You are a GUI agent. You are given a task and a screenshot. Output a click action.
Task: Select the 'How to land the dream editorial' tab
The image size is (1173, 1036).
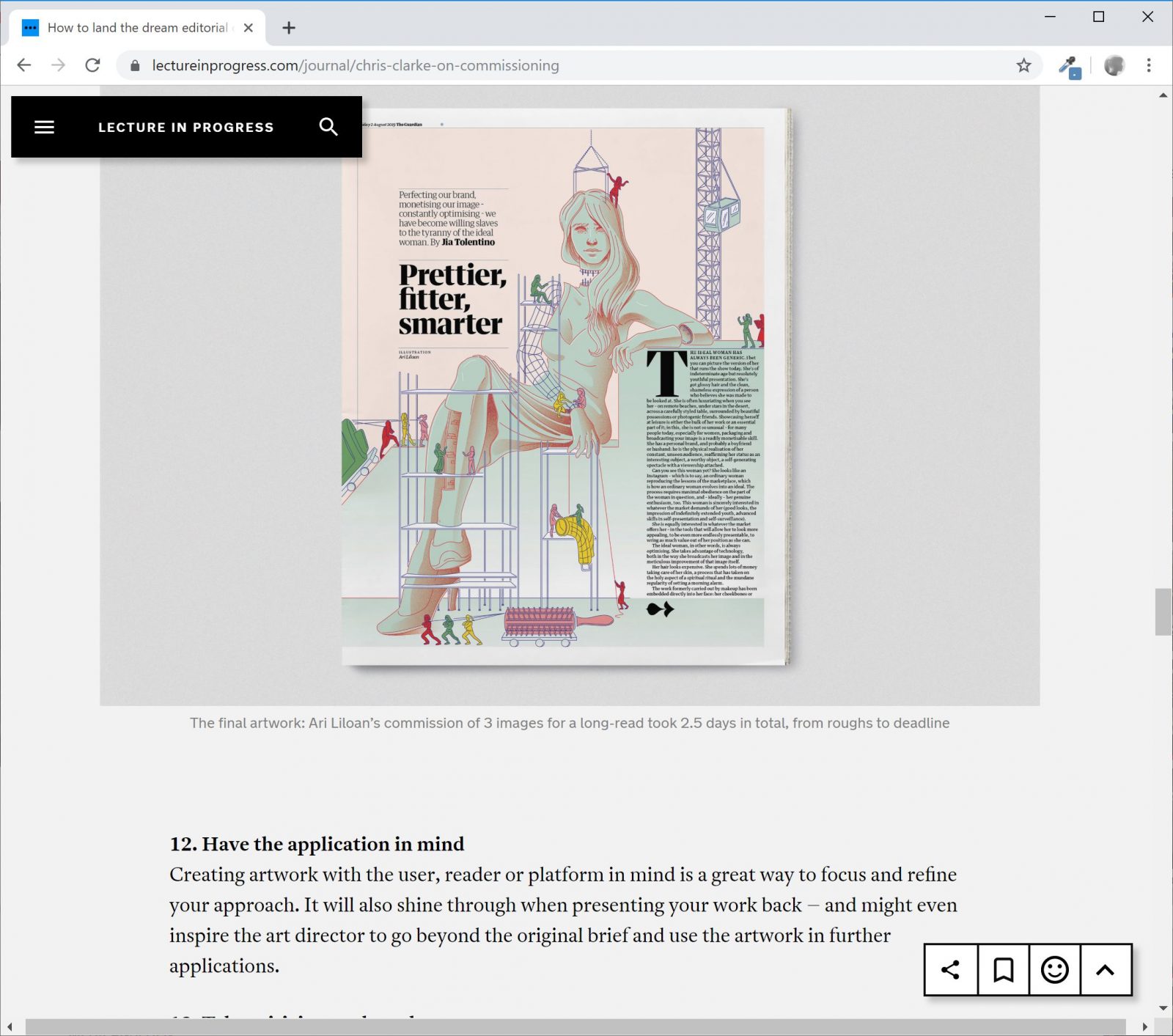click(x=138, y=28)
